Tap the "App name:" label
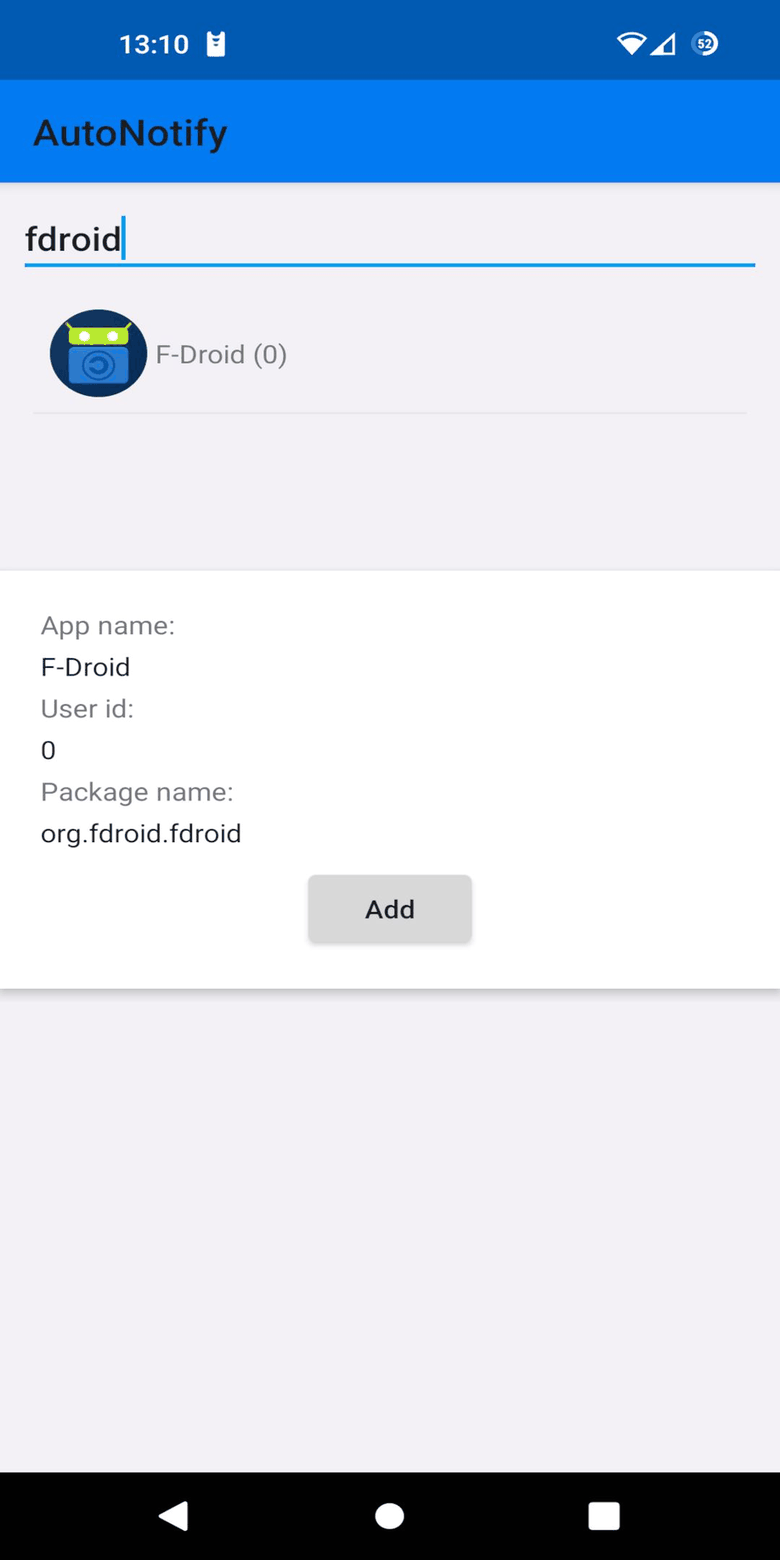 tap(108, 626)
